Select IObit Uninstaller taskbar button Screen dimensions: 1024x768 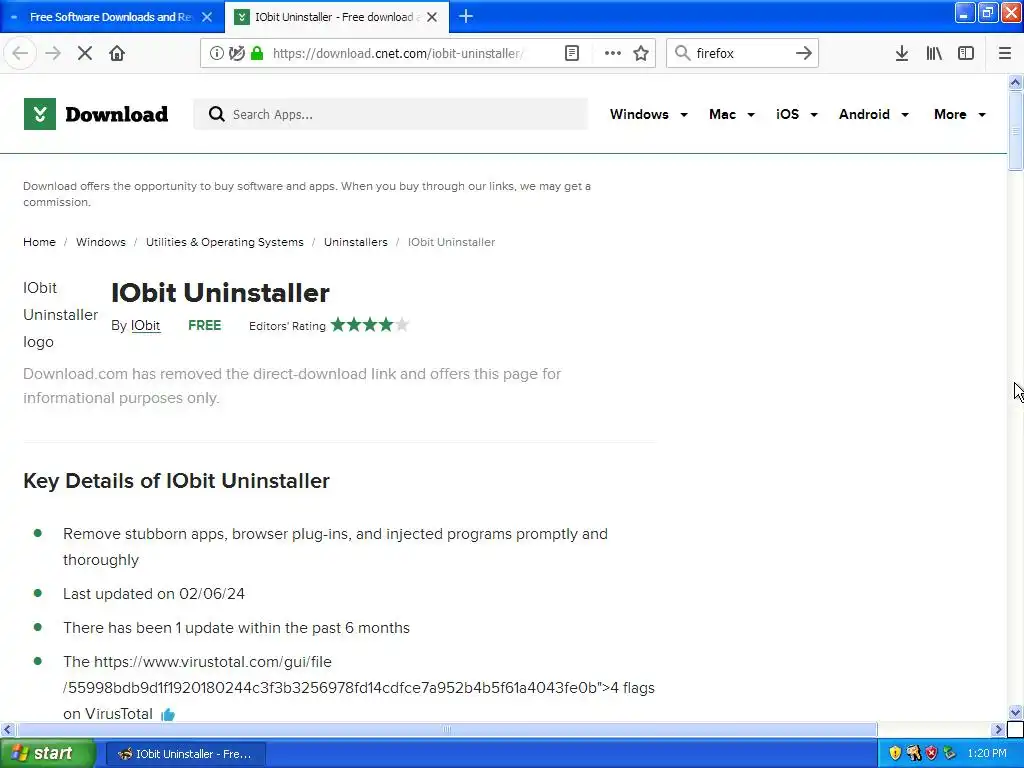tap(185, 754)
